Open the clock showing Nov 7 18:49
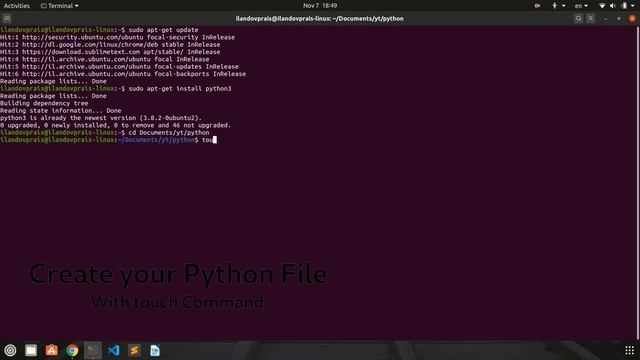Screen dimensions: 640x360 [x=320, y=6]
